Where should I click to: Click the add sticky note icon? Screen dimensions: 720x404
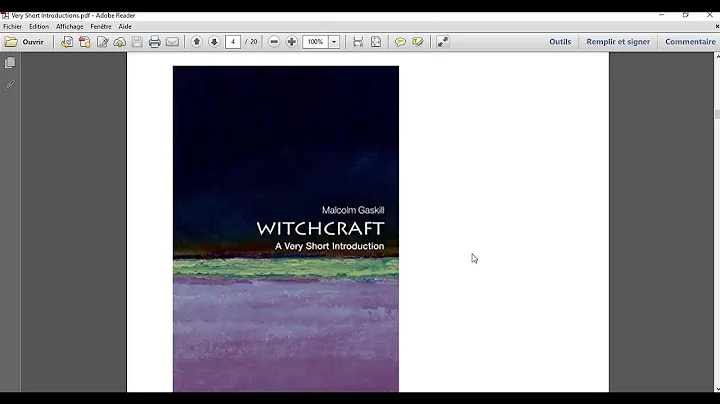(400, 42)
